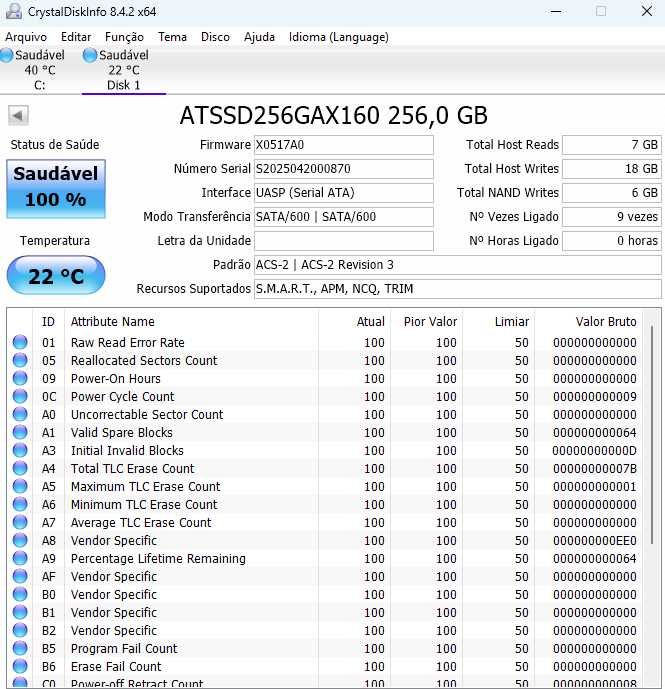Click the empty Letra da Unidade field
The image size is (665, 689).
click(344, 241)
